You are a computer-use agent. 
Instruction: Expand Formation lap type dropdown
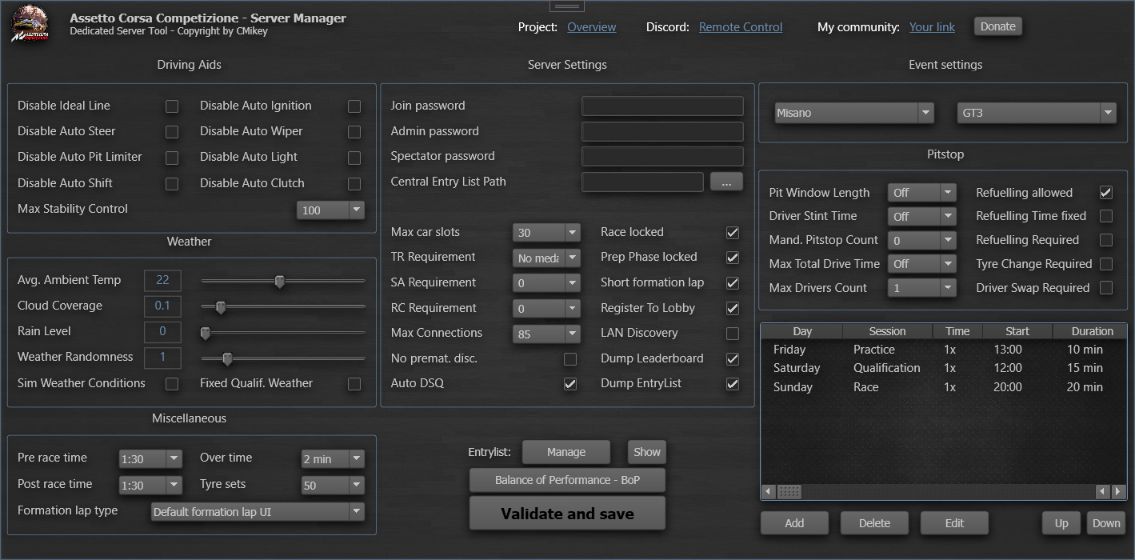tap(258, 512)
